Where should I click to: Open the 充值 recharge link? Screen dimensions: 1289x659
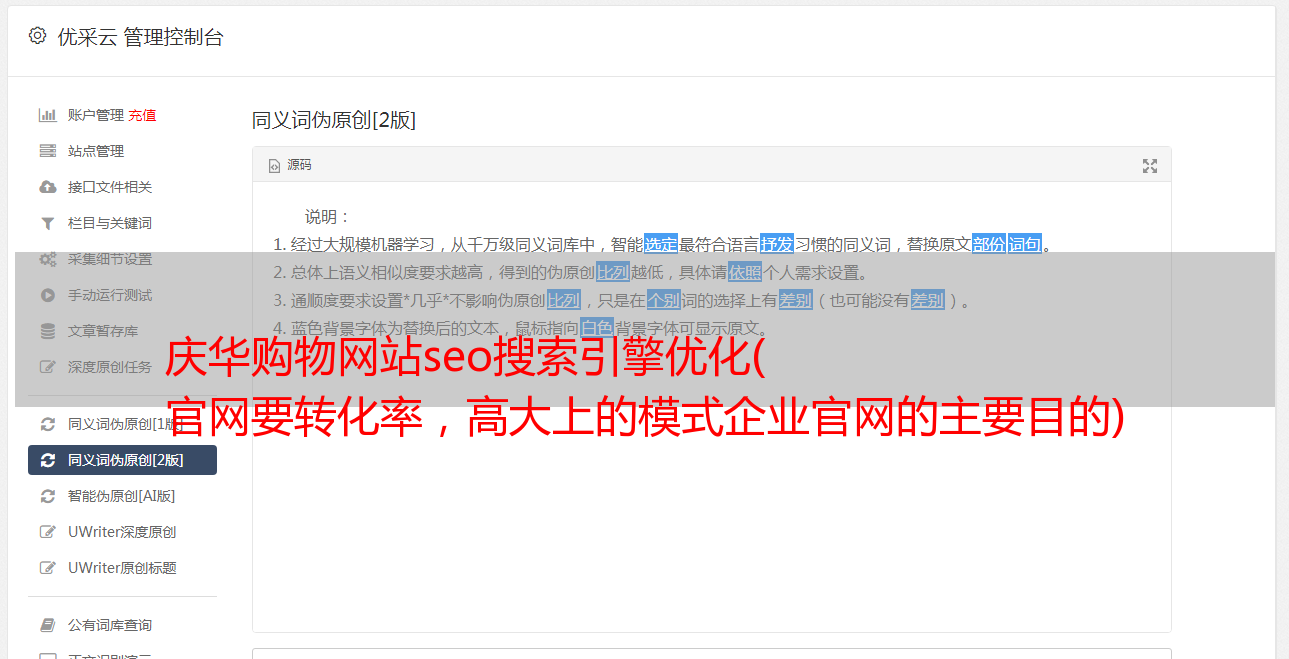click(x=142, y=115)
